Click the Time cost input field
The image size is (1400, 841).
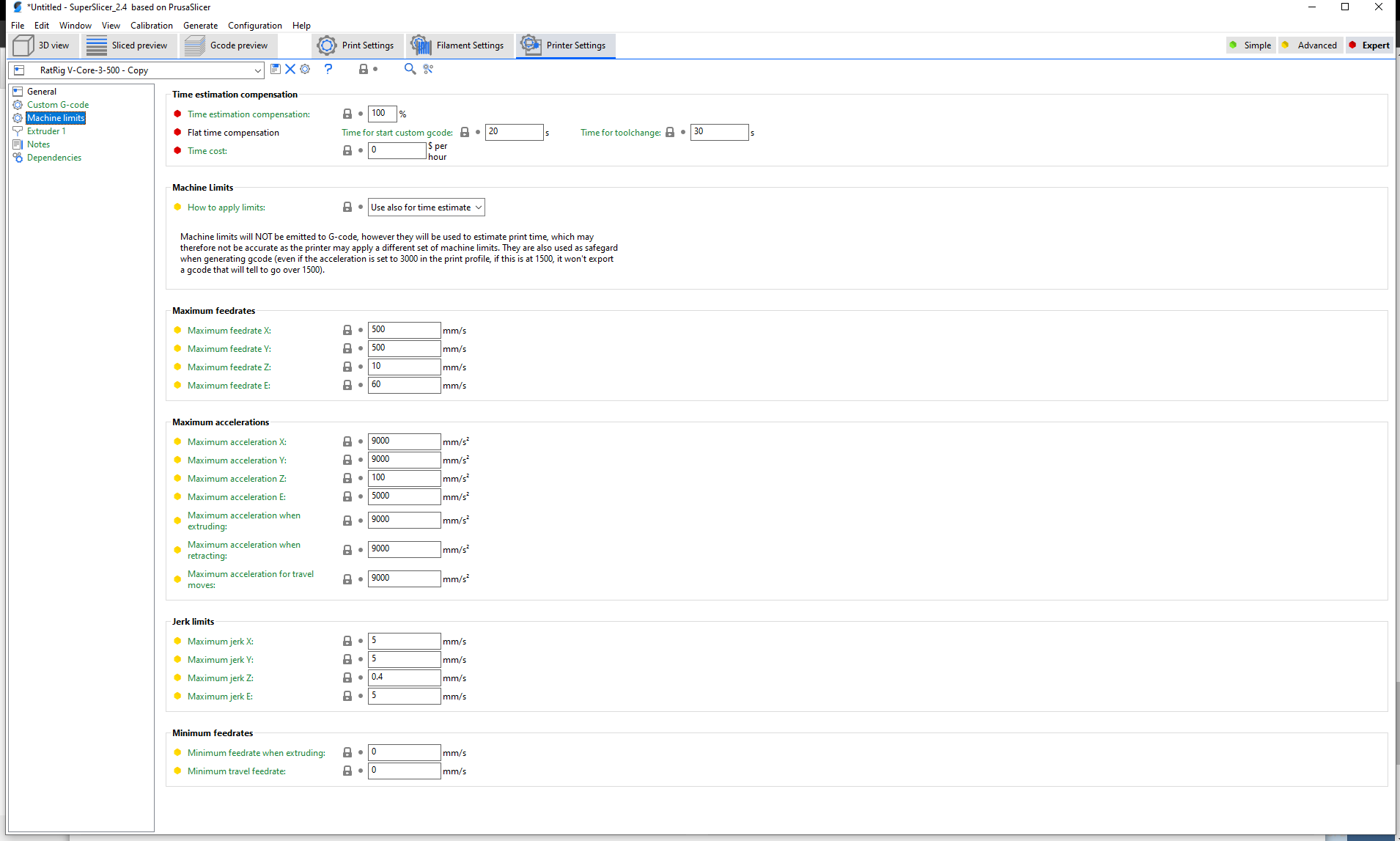397,150
